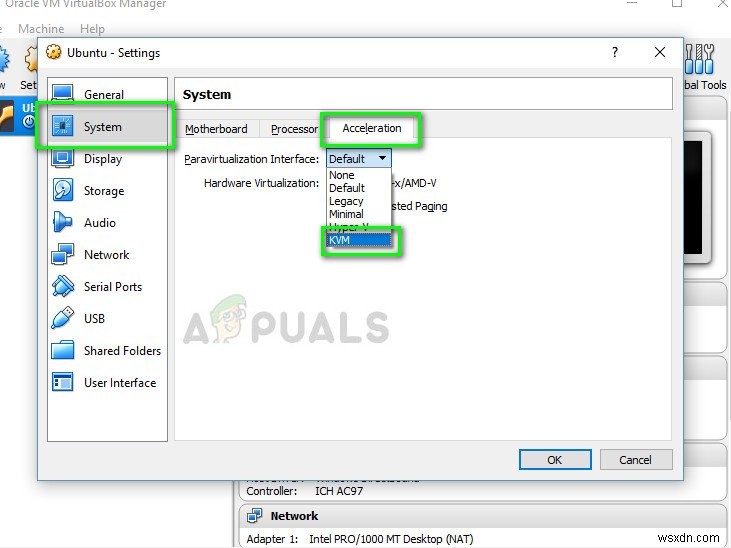Select Shared Folders label in sidebar
Image resolution: width=731 pixels, height=548 pixels.
coord(122,351)
